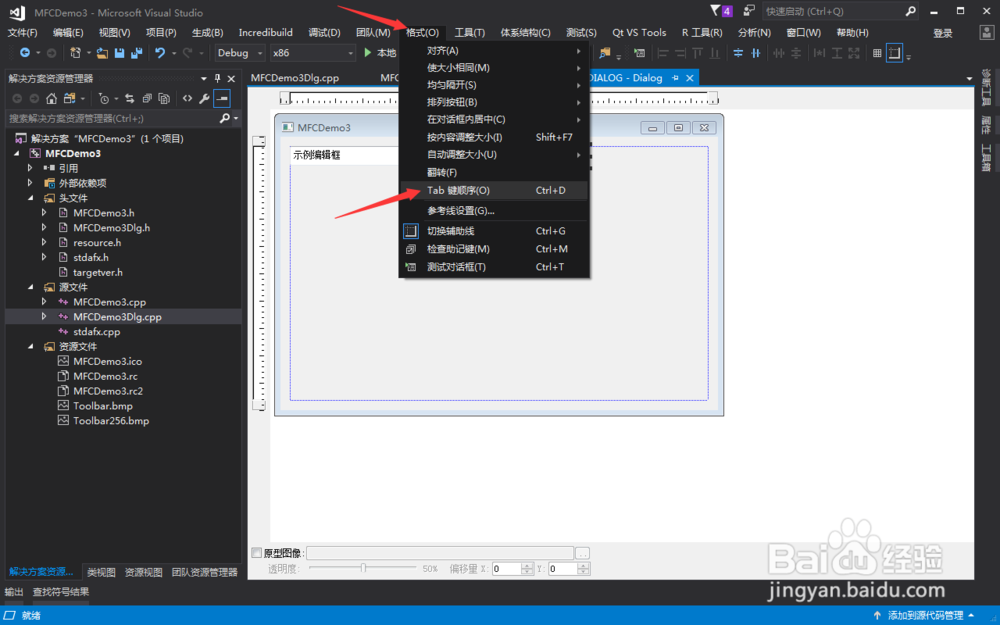
Task: Start debugging with the green play icon
Action: point(367,53)
